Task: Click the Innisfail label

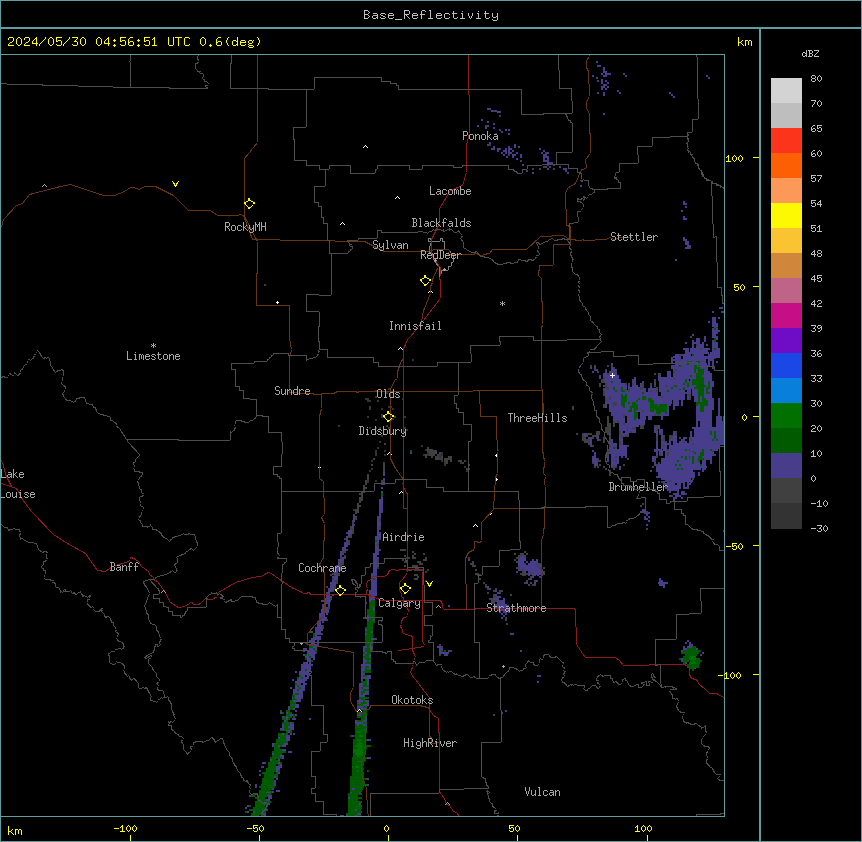Action: pos(415,326)
